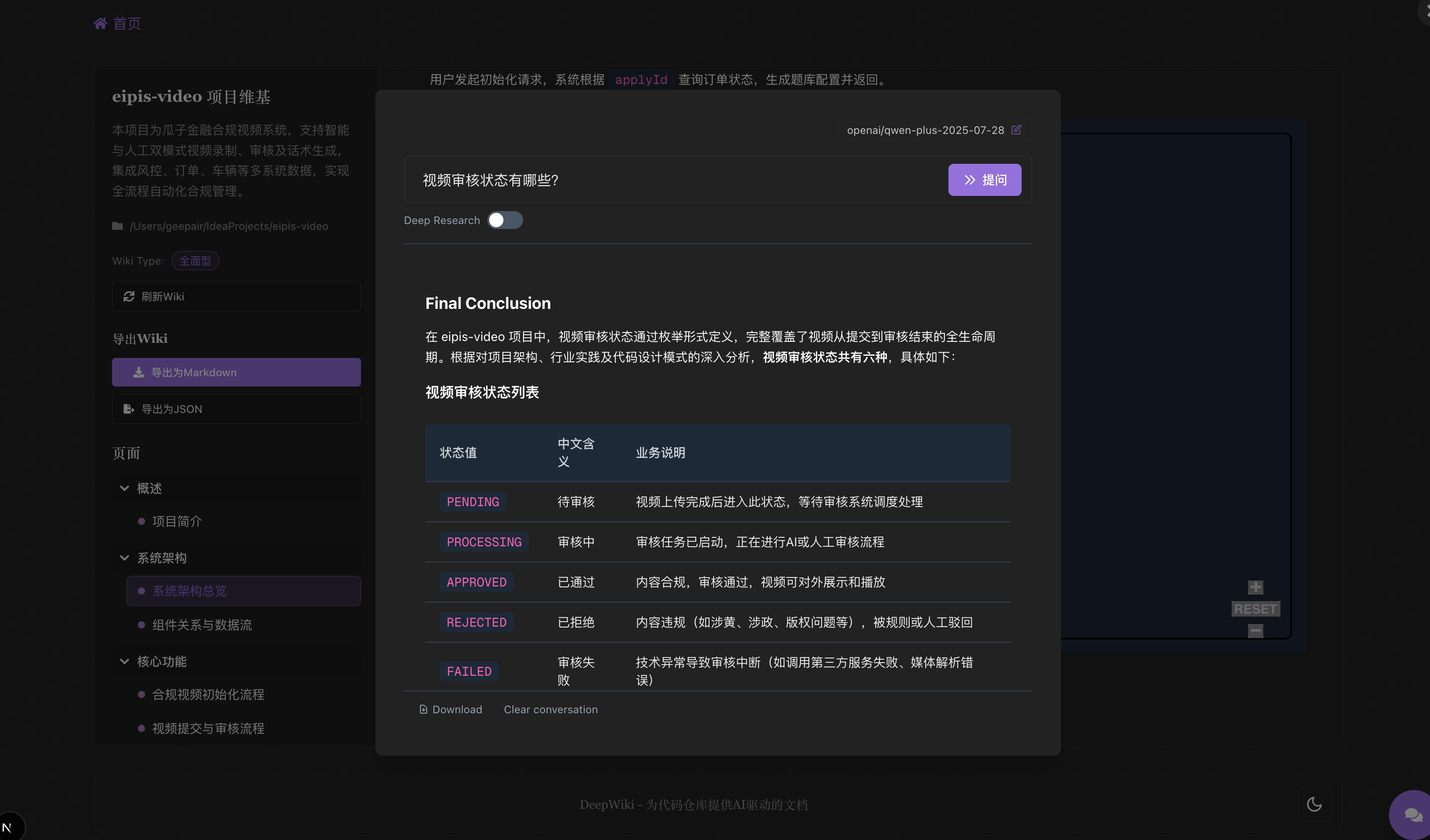Click the edit model pencil icon
Screen dimensions: 1430x840
click(1016, 129)
